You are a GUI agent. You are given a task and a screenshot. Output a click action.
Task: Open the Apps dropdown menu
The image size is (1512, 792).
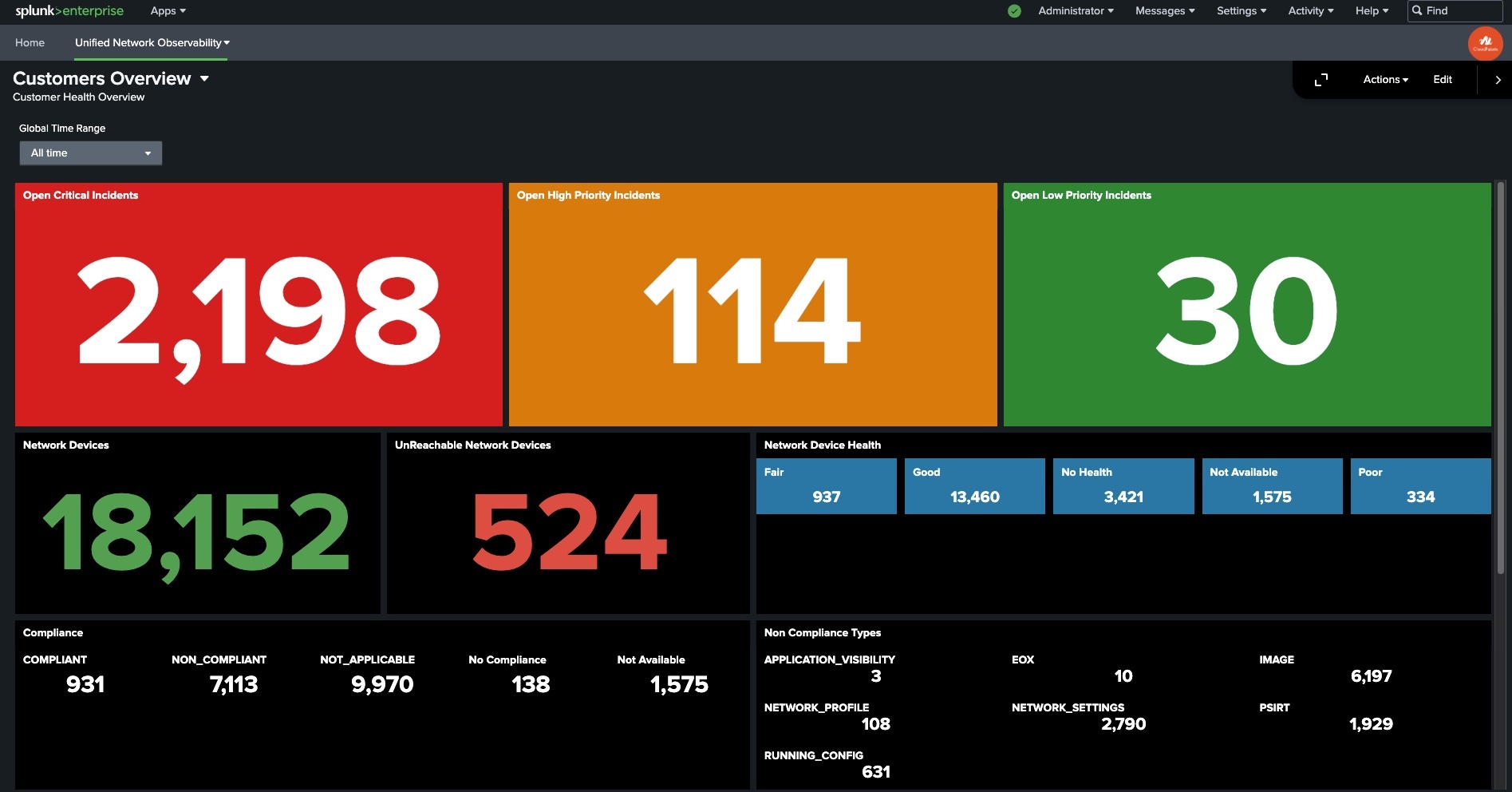[x=168, y=11]
